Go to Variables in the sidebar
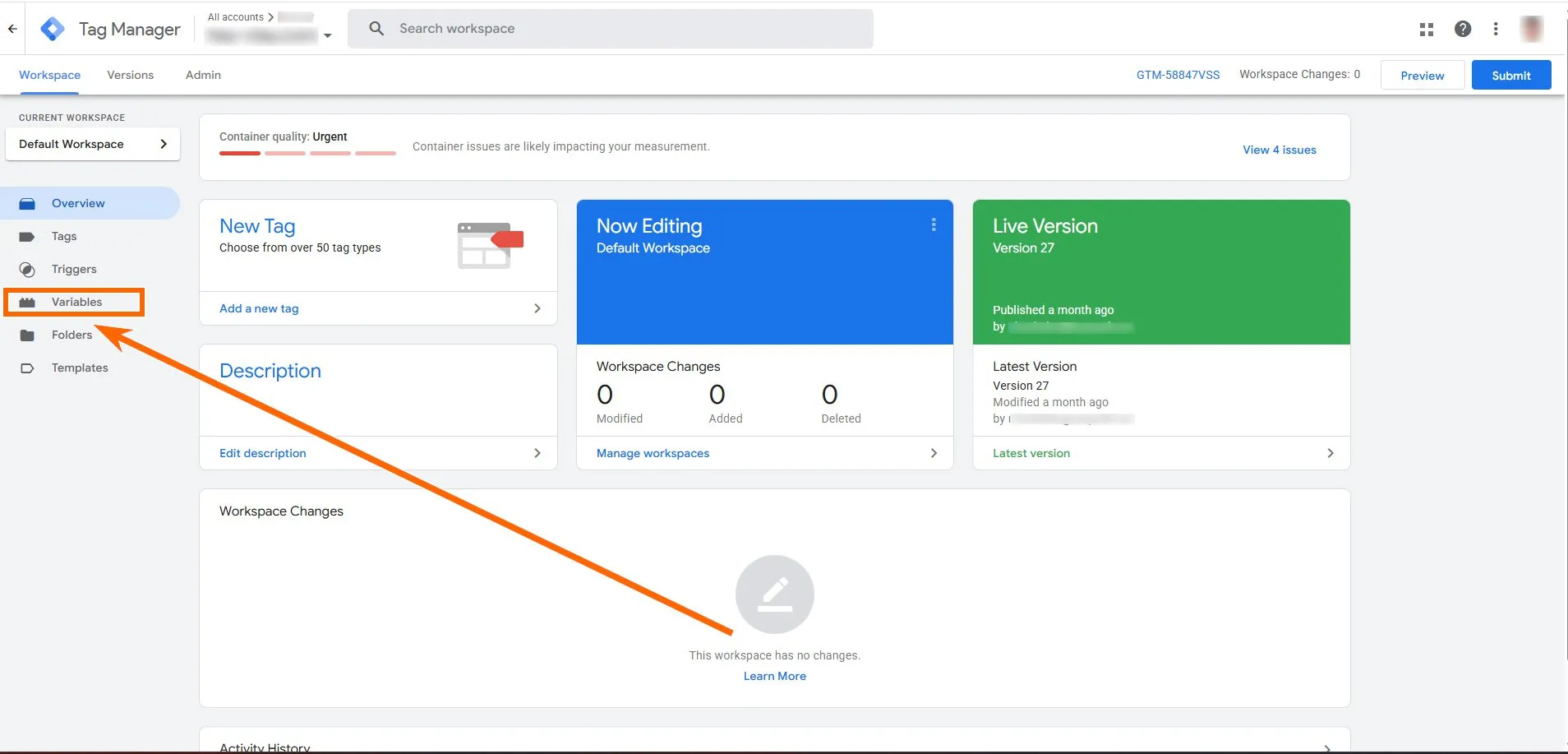Viewport: 1568px width, 754px height. (76, 303)
